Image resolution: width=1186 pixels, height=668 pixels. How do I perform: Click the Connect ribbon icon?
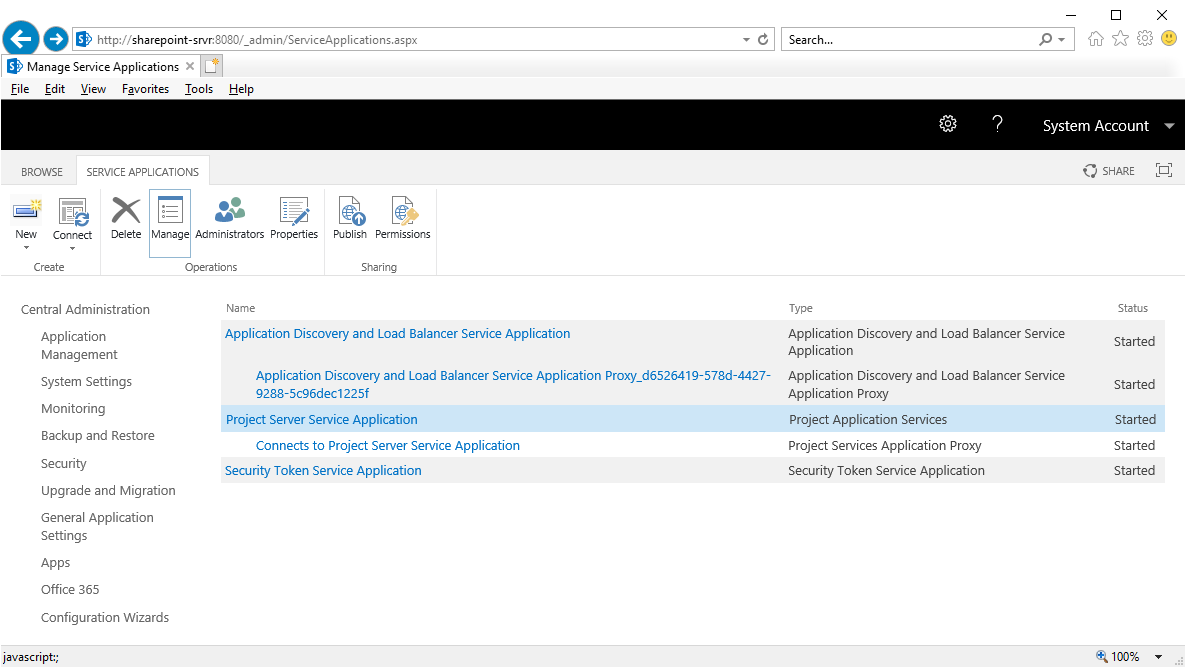click(x=73, y=212)
